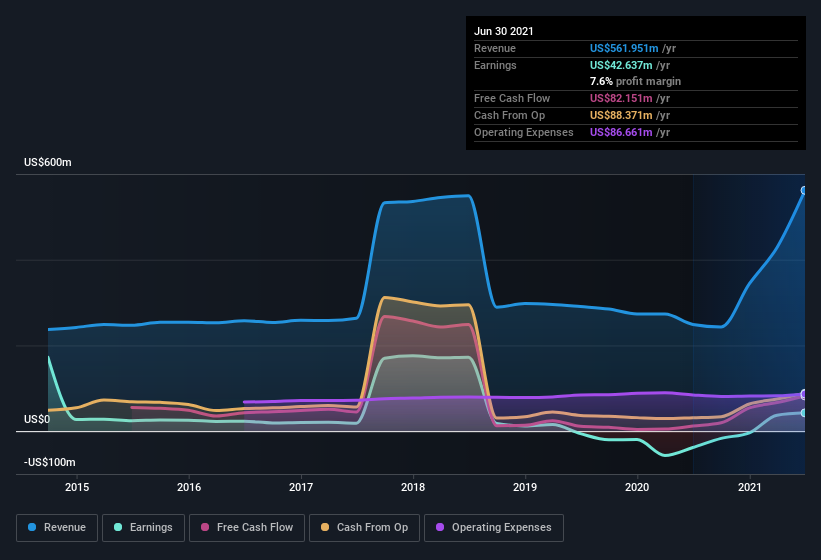Select the Earnings endpoint marker on chart
The height and width of the screenshot is (560, 821).
coord(804,413)
